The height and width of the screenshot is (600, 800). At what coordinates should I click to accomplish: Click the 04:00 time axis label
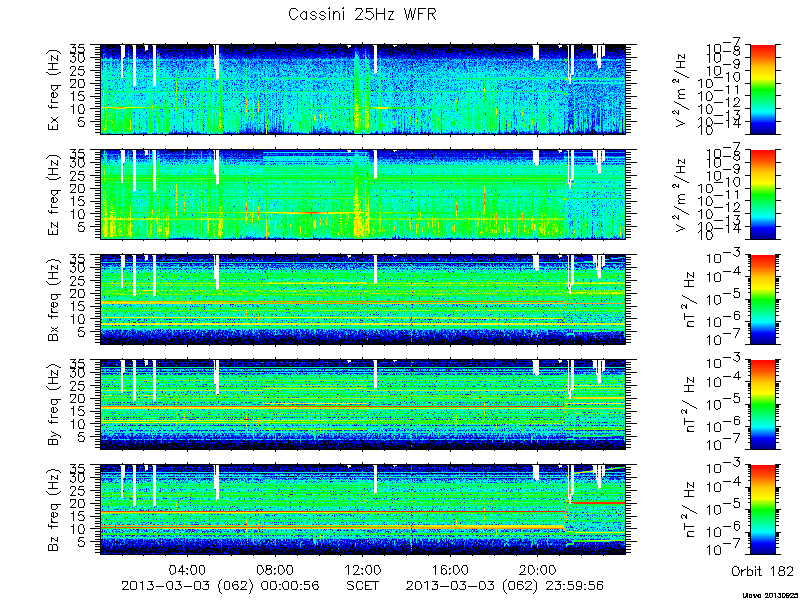click(x=187, y=569)
